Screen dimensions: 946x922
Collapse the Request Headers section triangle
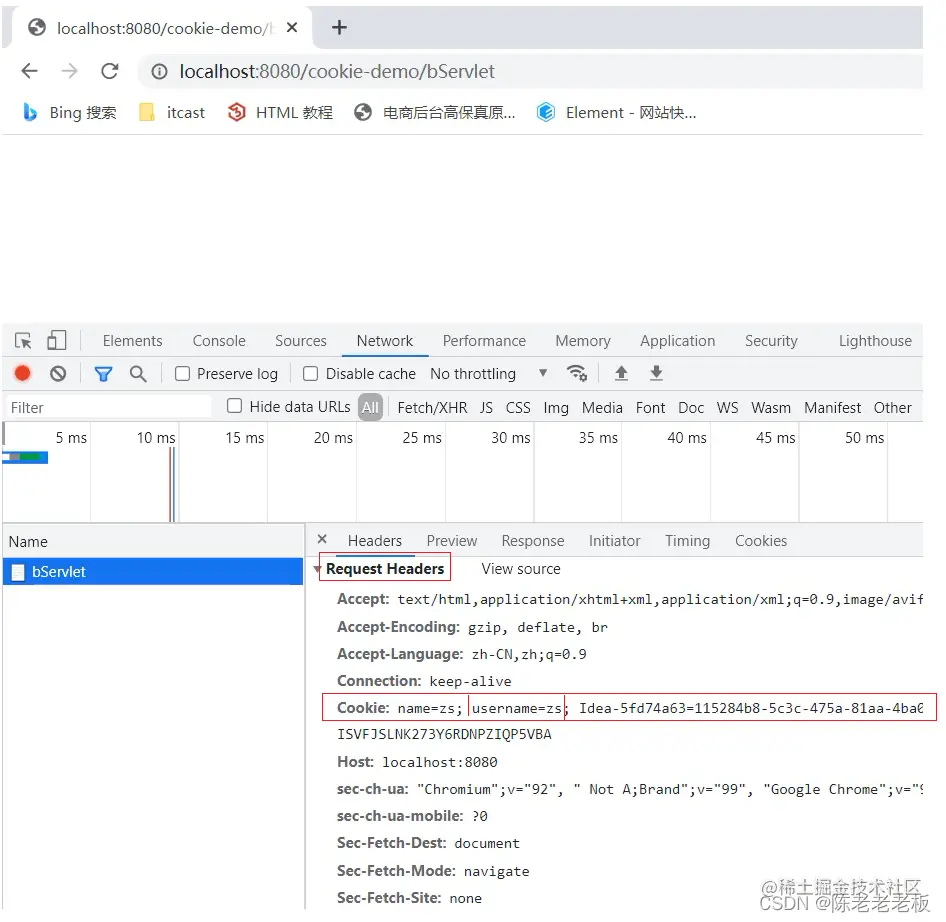[317, 569]
